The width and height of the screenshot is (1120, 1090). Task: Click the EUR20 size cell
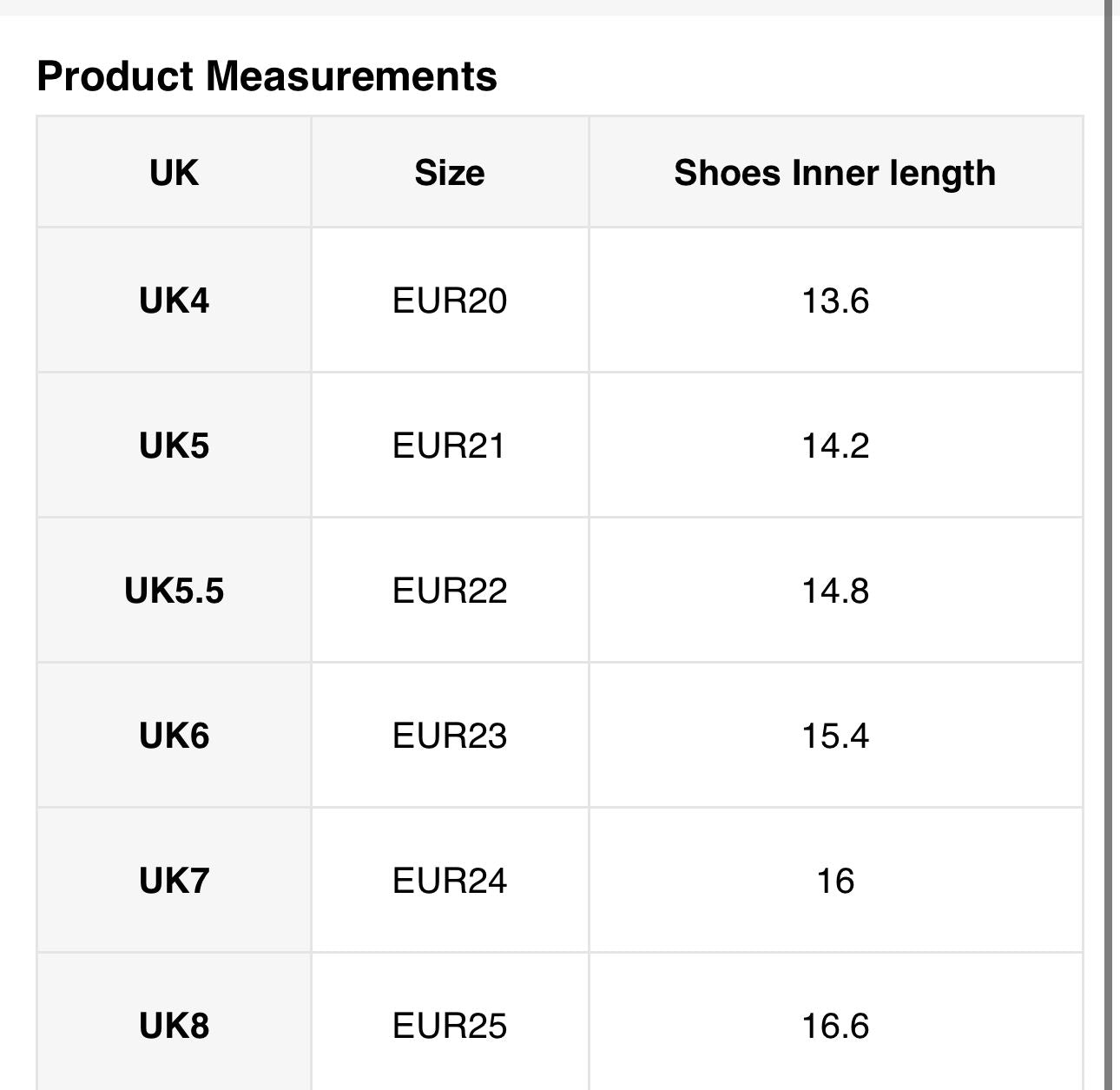click(x=449, y=301)
